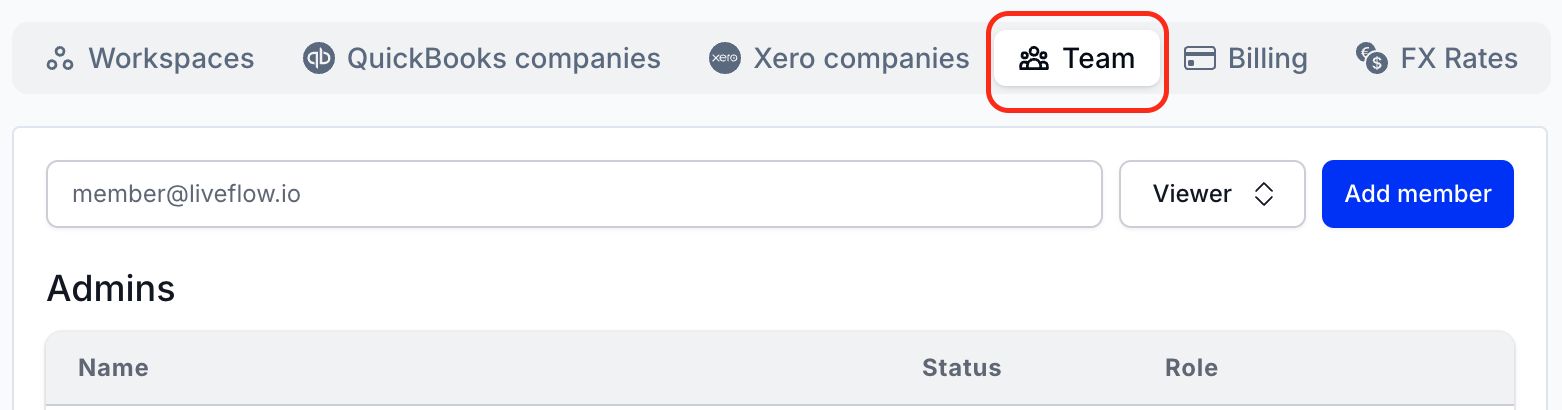The height and width of the screenshot is (410, 1562).
Task: Click the Role column header
Action: click(x=1191, y=368)
